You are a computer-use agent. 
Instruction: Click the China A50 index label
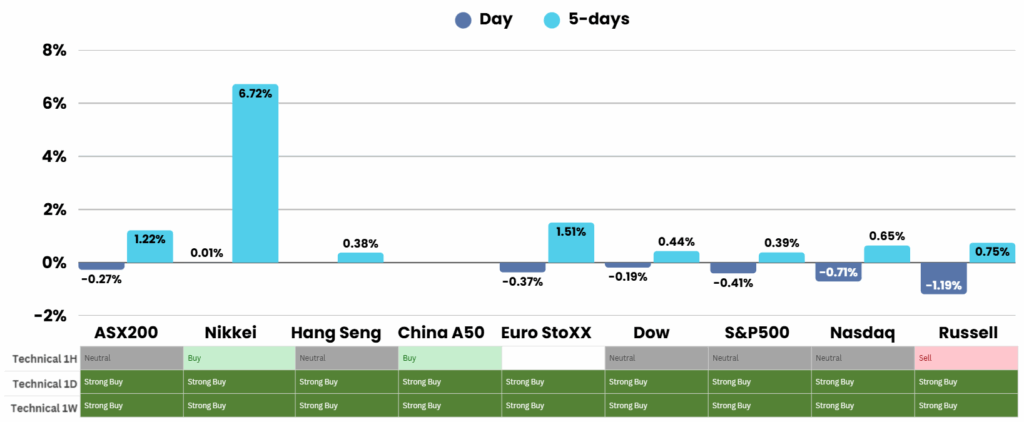tap(440, 333)
